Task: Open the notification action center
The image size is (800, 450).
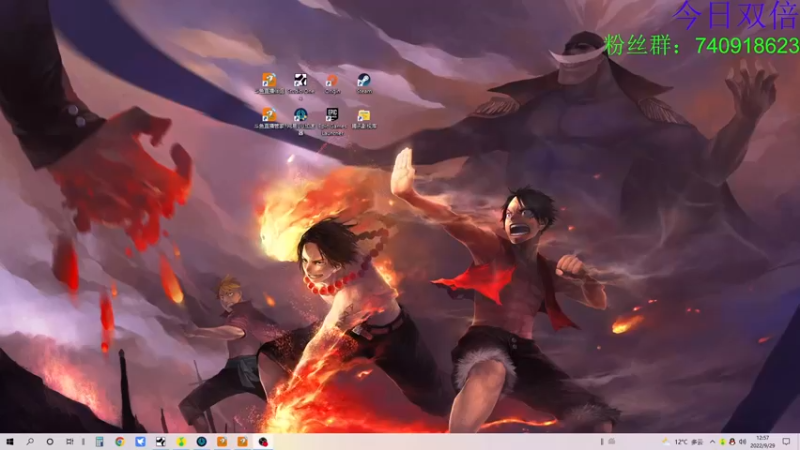Action: click(787, 442)
